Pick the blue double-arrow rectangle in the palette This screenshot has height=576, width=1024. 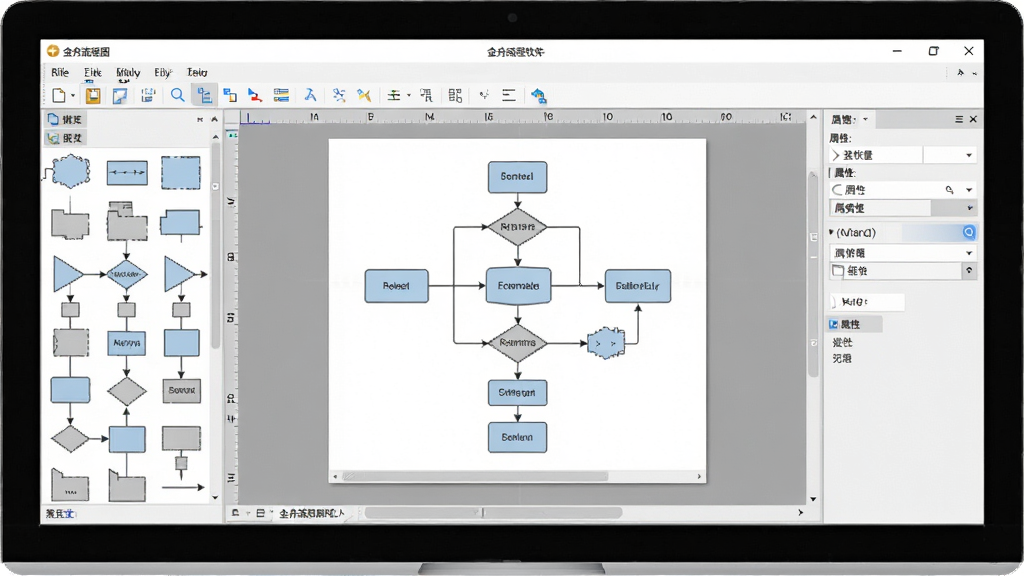click(x=127, y=173)
